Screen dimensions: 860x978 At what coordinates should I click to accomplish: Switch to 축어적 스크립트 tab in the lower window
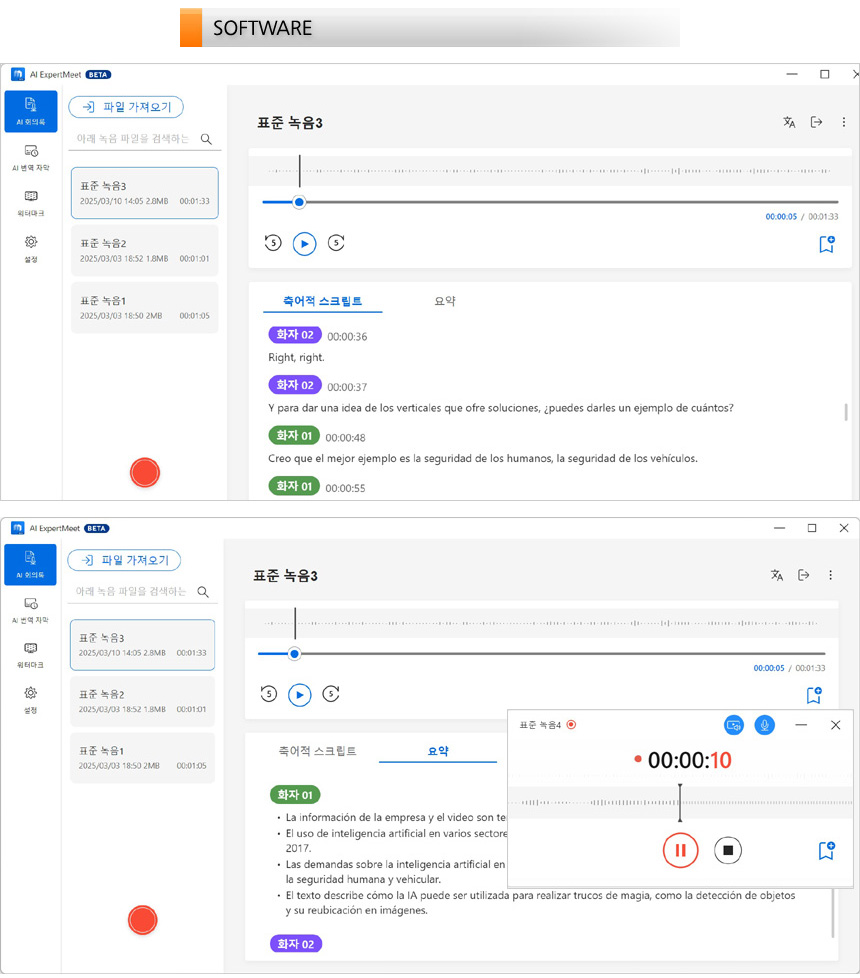pyautogui.click(x=317, y=751)
